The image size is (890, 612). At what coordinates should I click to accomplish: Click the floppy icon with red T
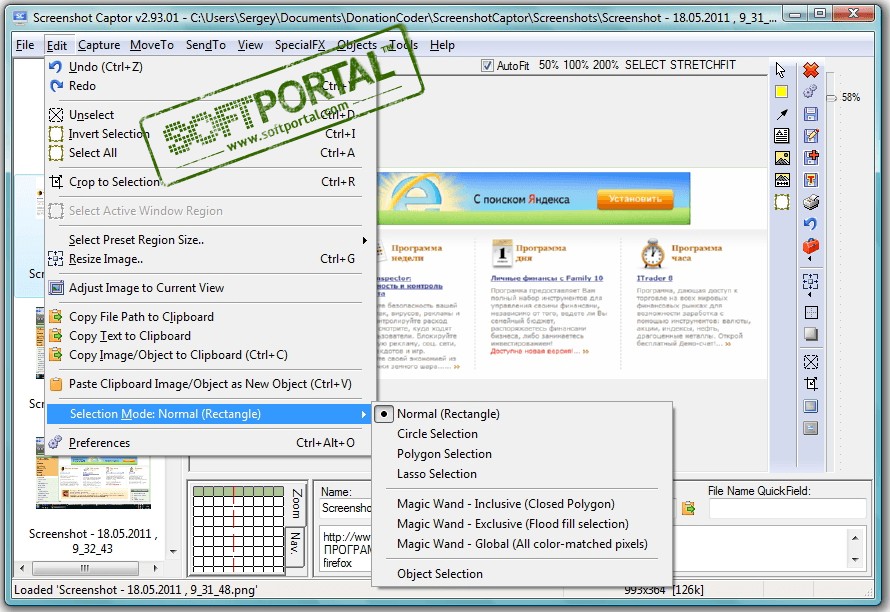(x=811, y=181)
